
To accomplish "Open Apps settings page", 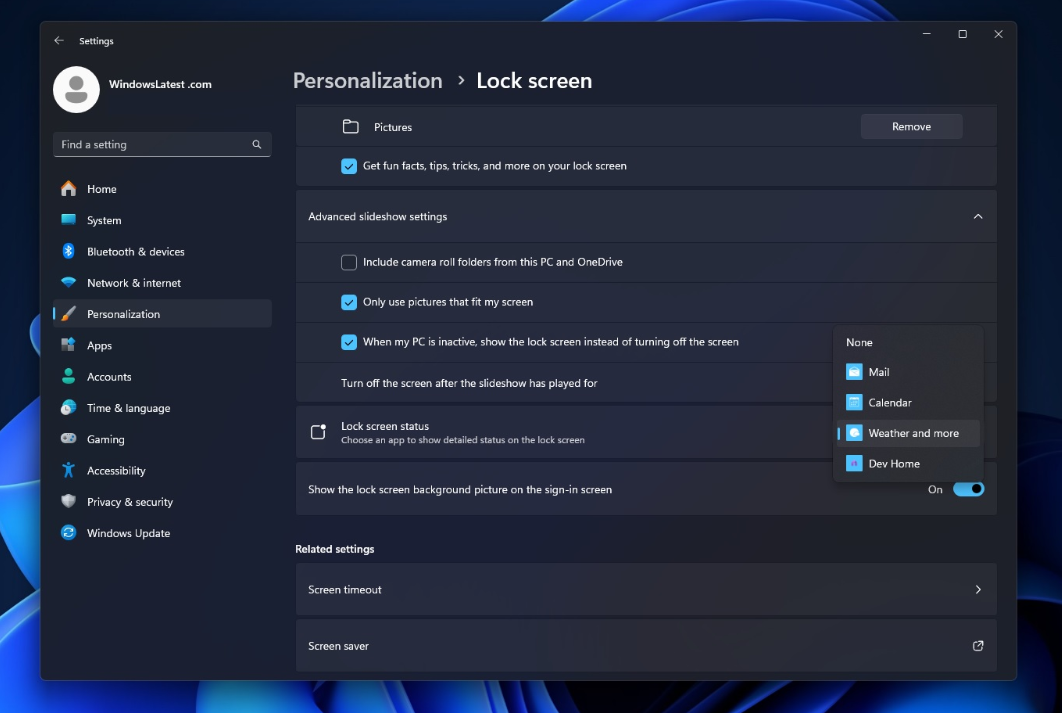I will tap(163, 345).
